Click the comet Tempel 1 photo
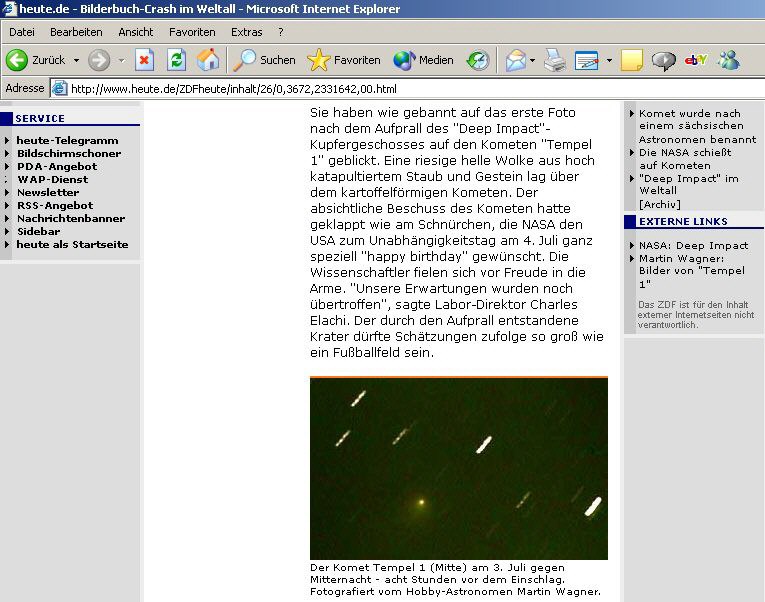Image resolution: width=765 pixels, height=602 pixels. click(458, 468)
